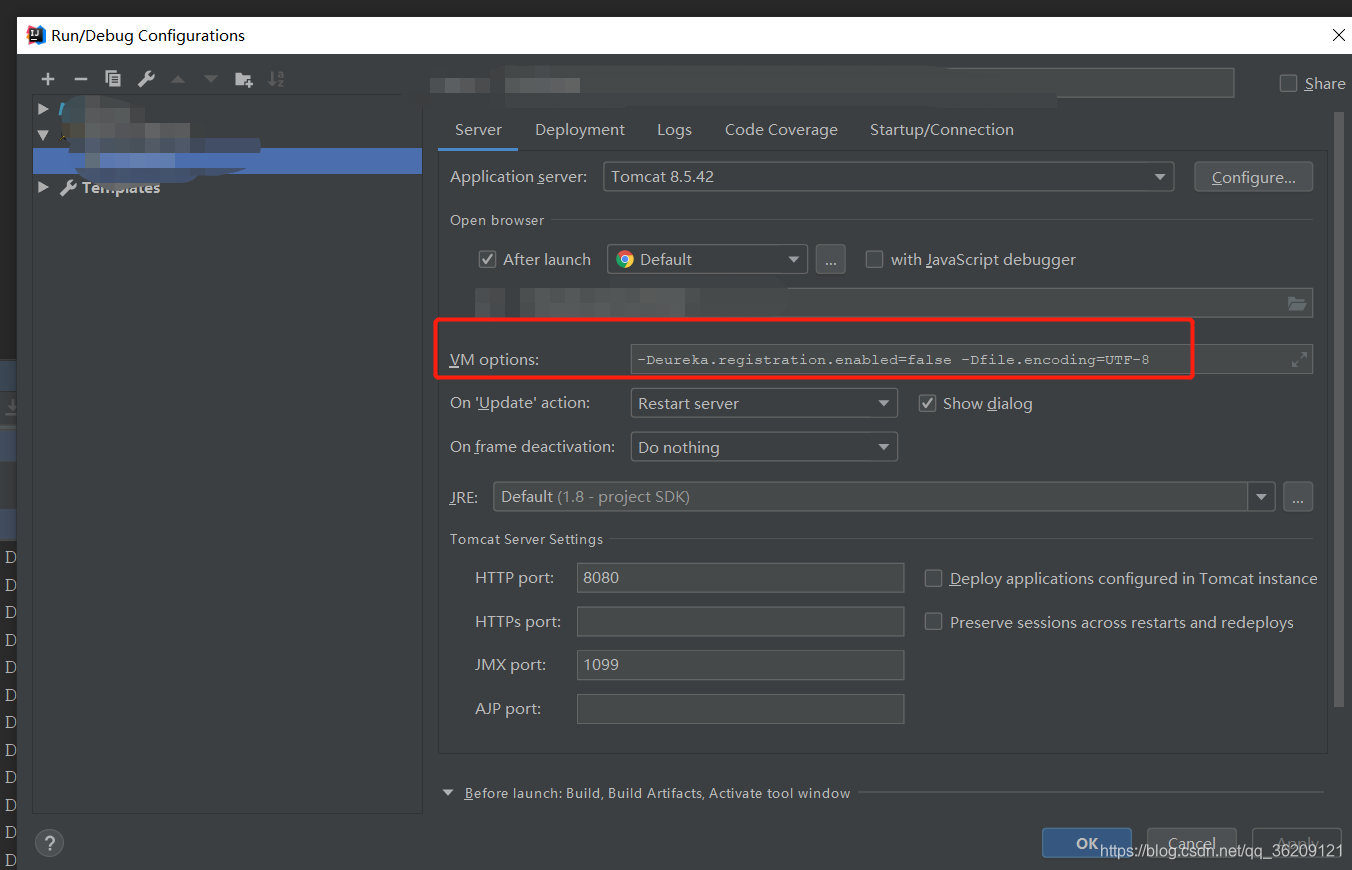Click the configuration Name field
1352x870 pixels.
pyautogui.click(x=869, y=83)
